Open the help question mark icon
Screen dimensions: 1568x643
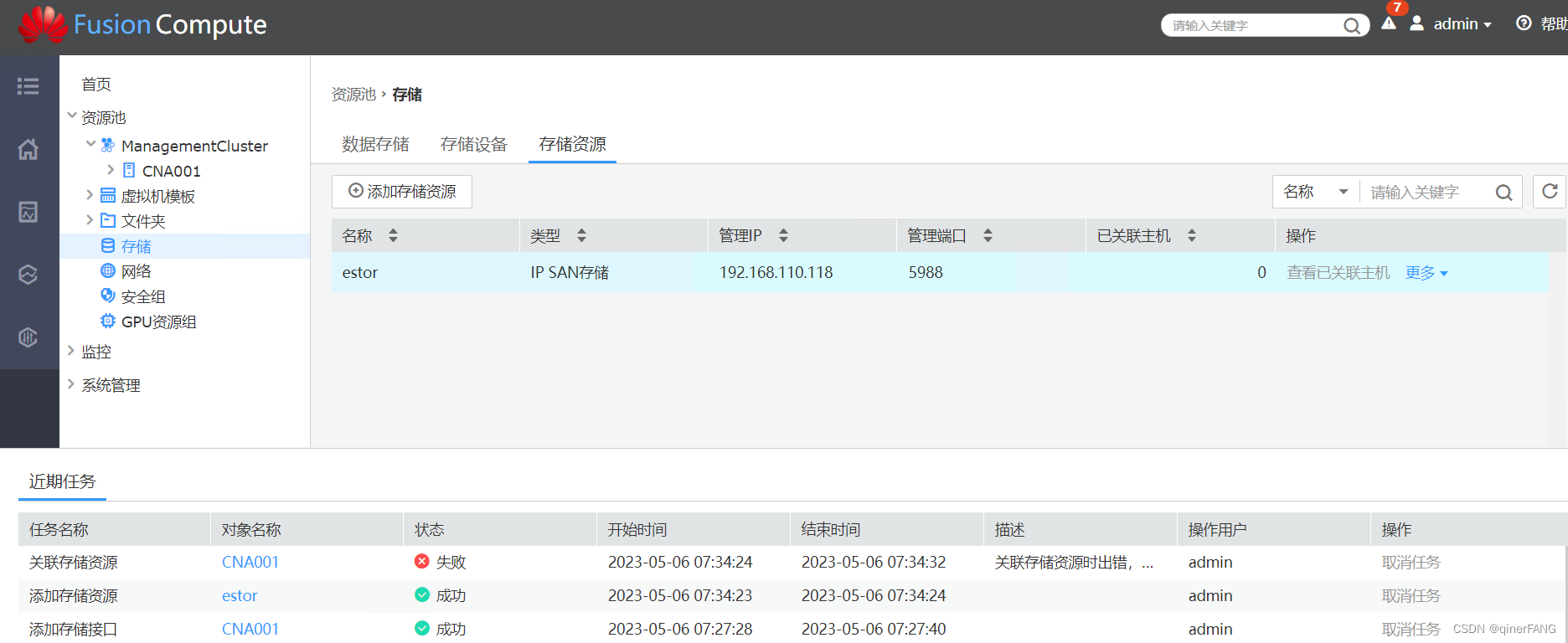point(1524,23)
